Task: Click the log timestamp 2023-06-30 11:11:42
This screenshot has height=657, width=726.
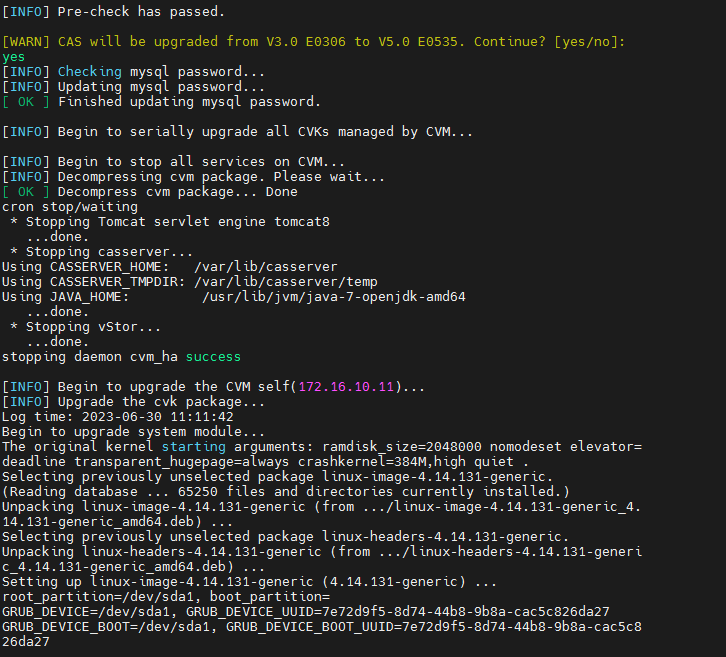Action: tap(156, 416)
